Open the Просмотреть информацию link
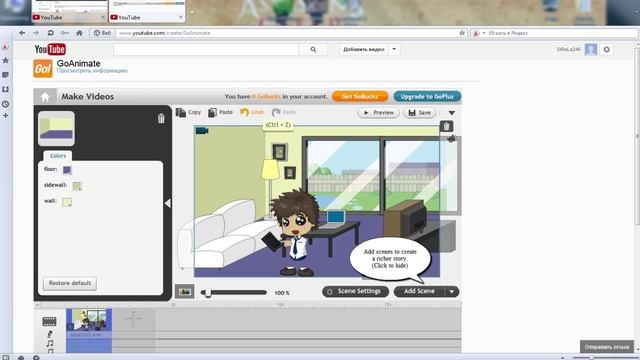This screenshot has width=640, height=360. tap(92, 71)
